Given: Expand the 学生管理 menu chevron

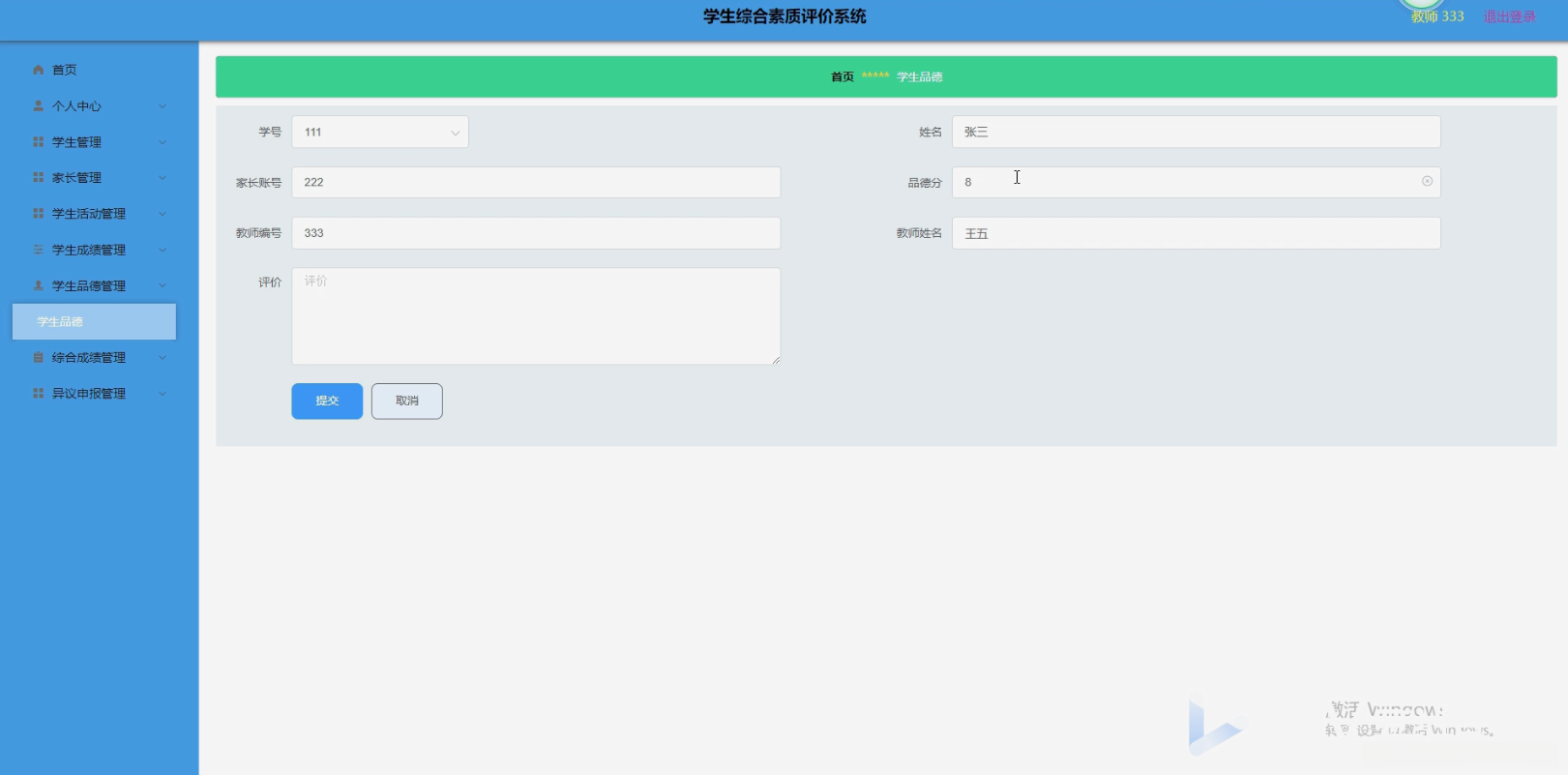Looking at the screenshot, I should (163, 142).
